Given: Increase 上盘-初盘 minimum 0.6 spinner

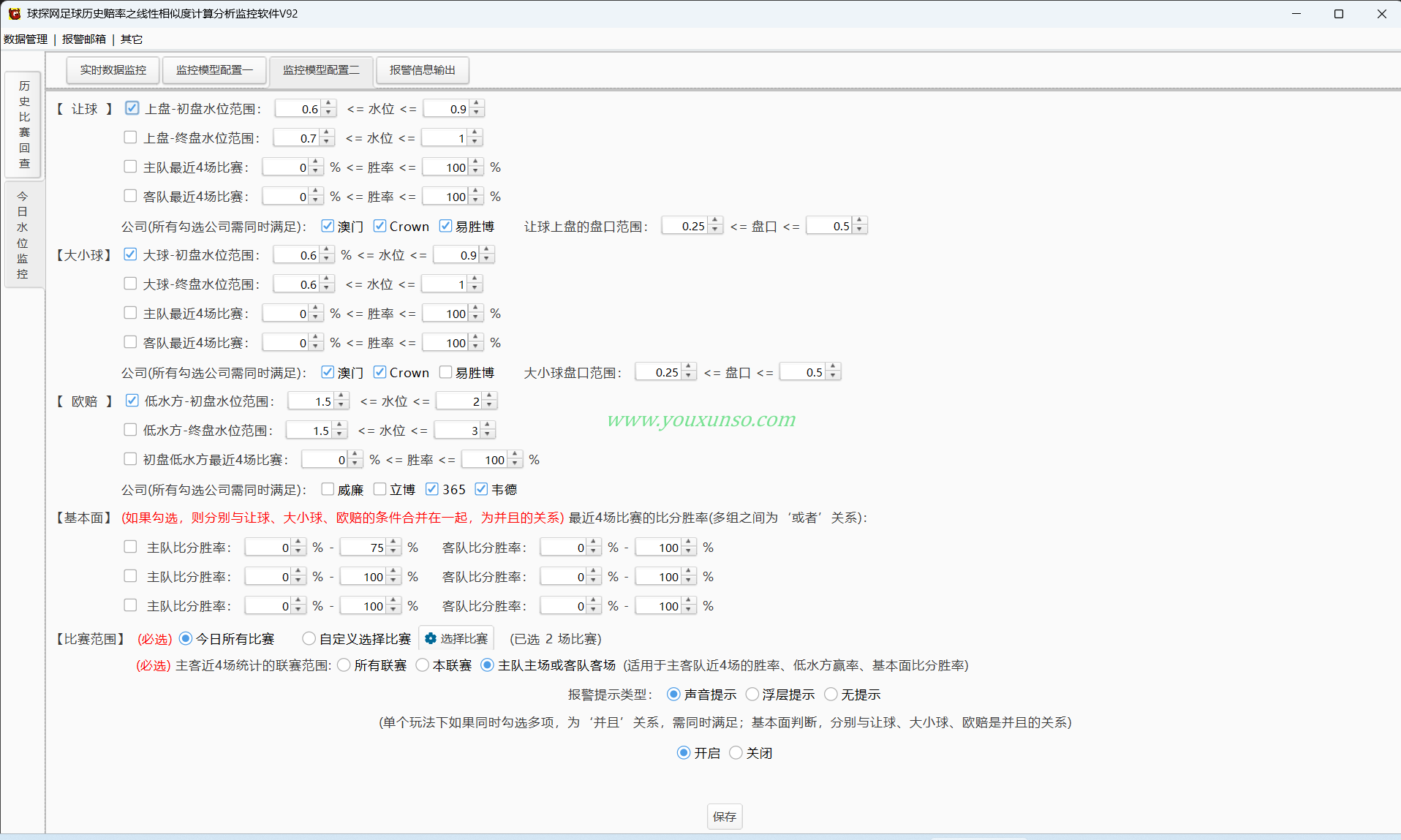Looking at the screenshot, I should (328, 105).
